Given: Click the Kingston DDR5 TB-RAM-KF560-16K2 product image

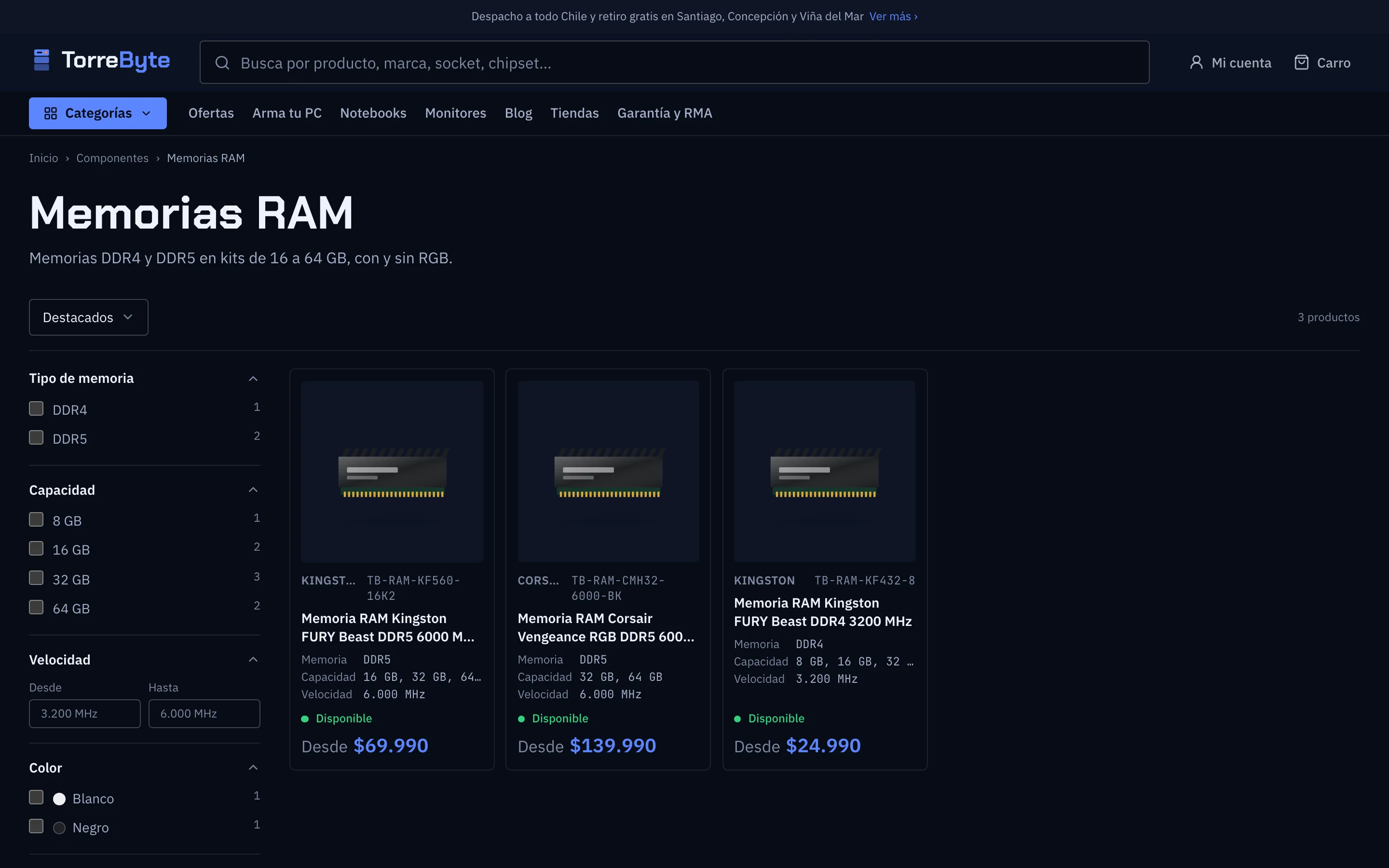Looking at the screenshot, I should coord(392,472).
